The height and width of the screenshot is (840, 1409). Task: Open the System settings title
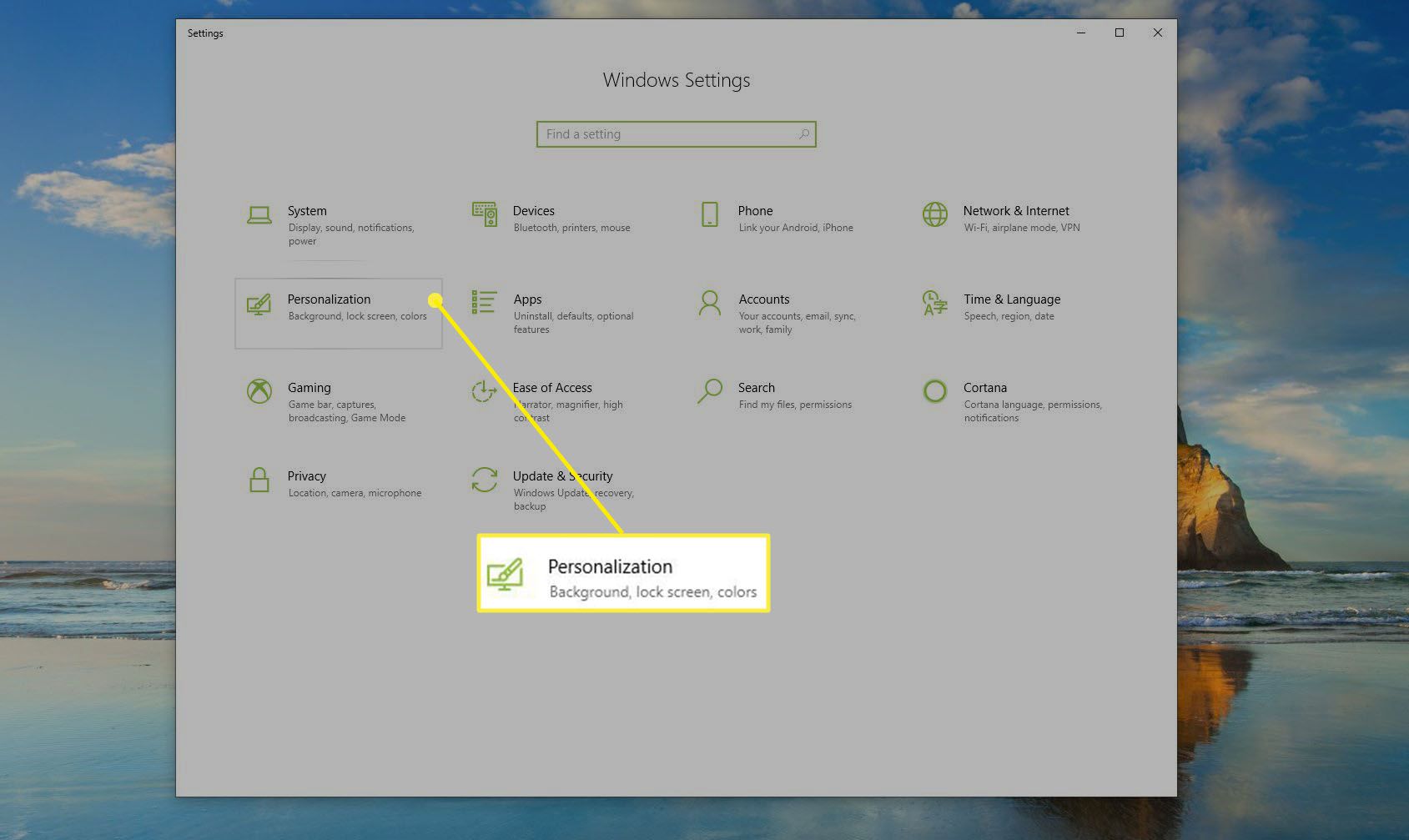coord(307,211)
